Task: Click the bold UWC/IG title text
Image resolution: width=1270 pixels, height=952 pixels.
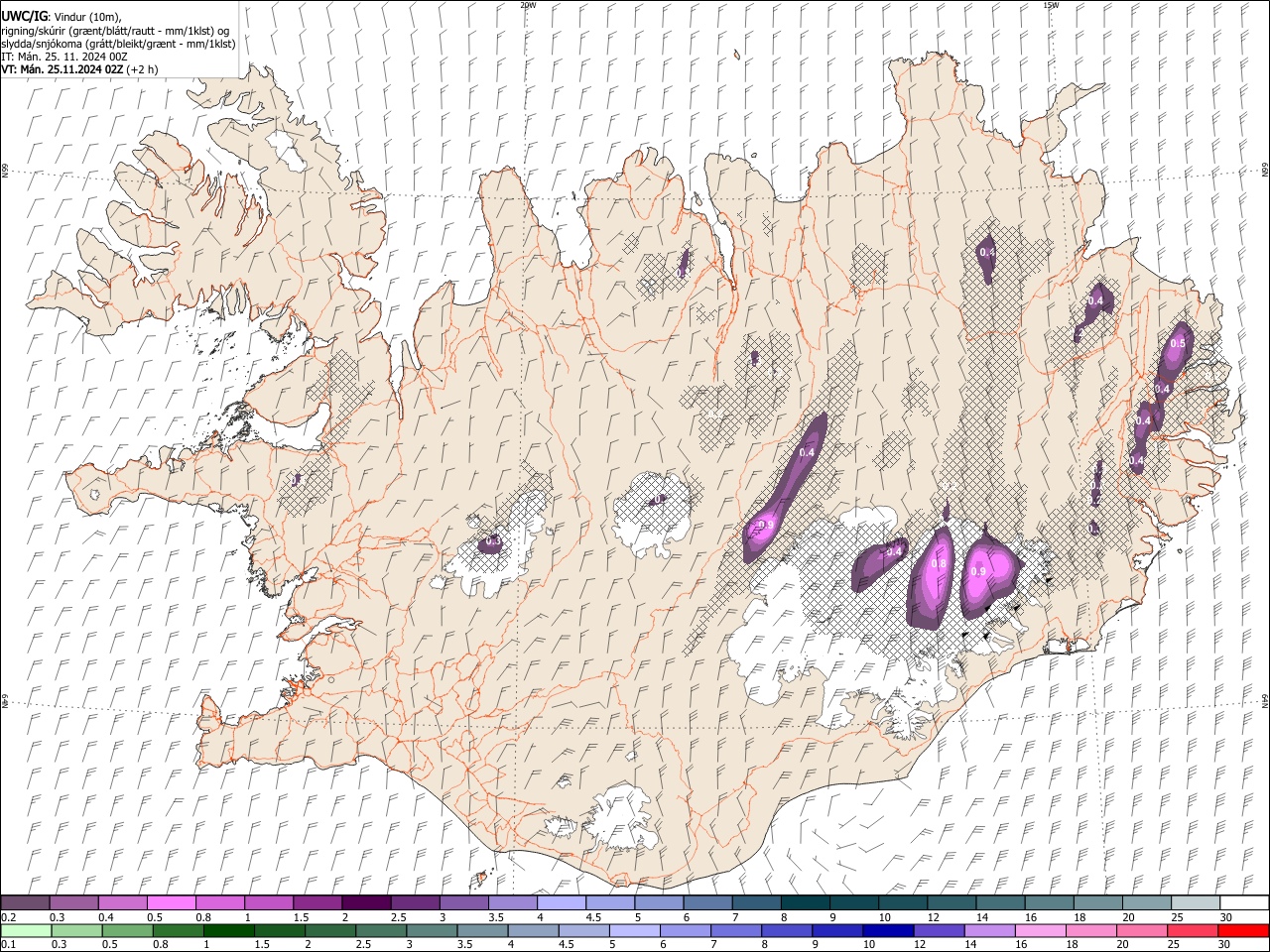Action: (24, 16)
